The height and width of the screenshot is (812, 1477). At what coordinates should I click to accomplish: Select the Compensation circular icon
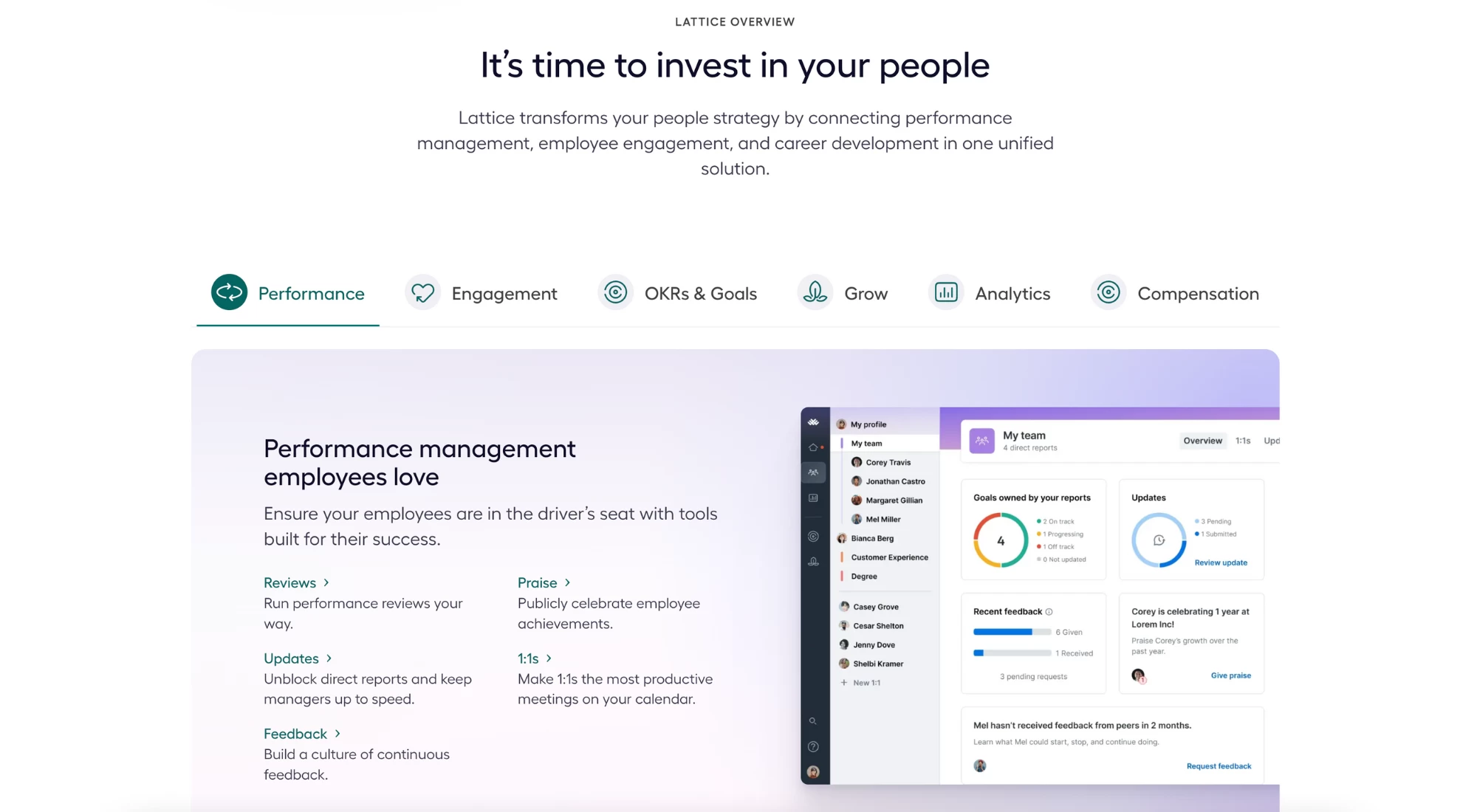pyautogui.click(x=1108, y=292)
